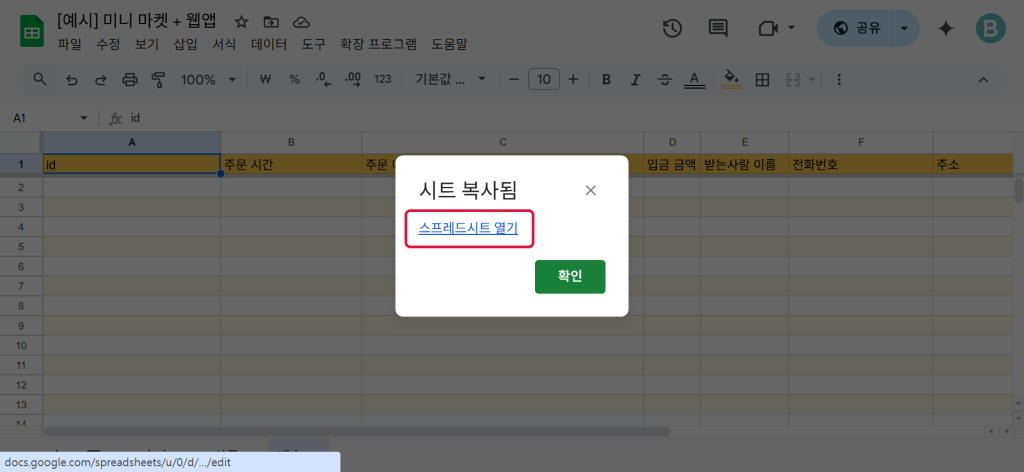
Task: Open the fill color picker
Action: point(732,79)
